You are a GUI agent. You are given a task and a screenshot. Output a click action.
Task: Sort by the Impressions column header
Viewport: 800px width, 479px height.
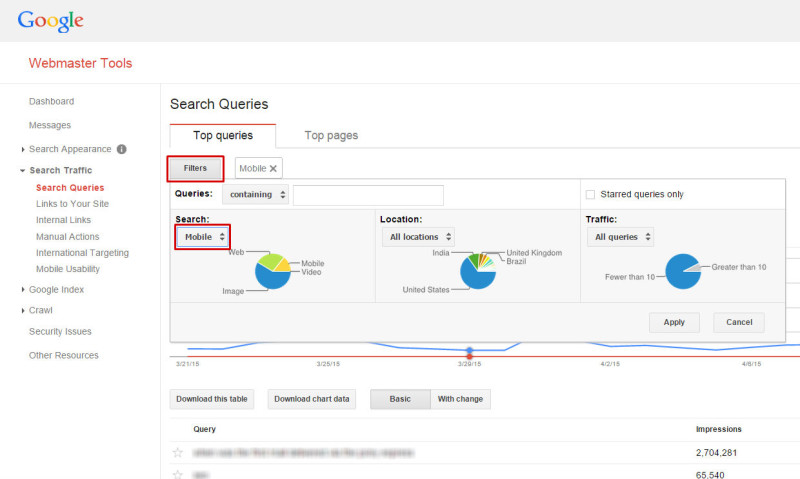(718, 430)
